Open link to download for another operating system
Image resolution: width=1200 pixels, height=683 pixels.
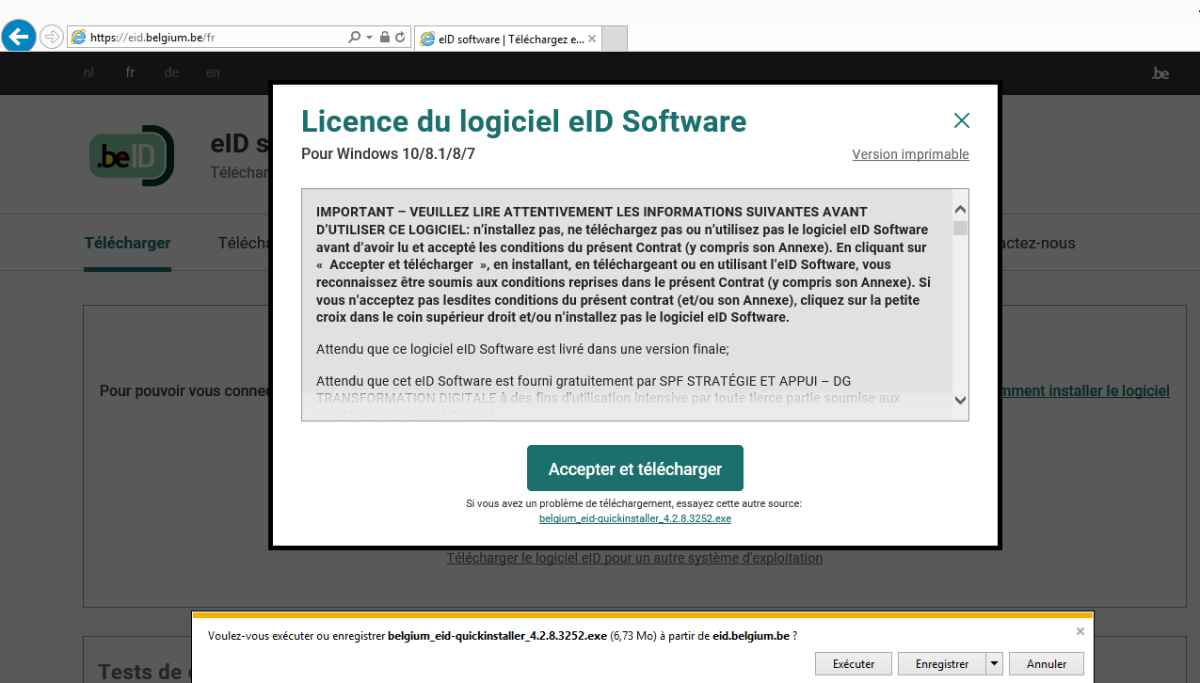[635, 558]
